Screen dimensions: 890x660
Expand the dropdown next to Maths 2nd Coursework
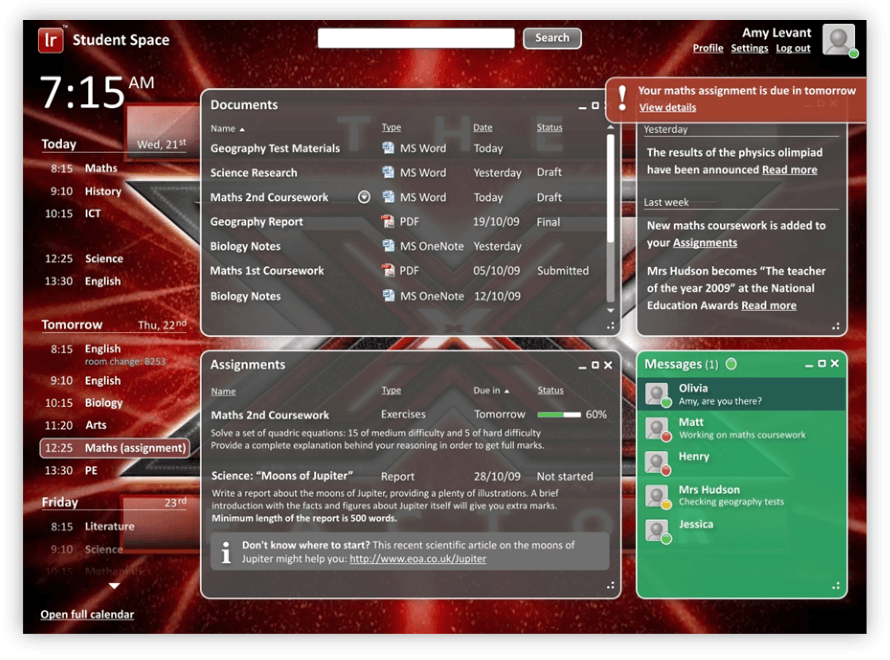(363, 197)
